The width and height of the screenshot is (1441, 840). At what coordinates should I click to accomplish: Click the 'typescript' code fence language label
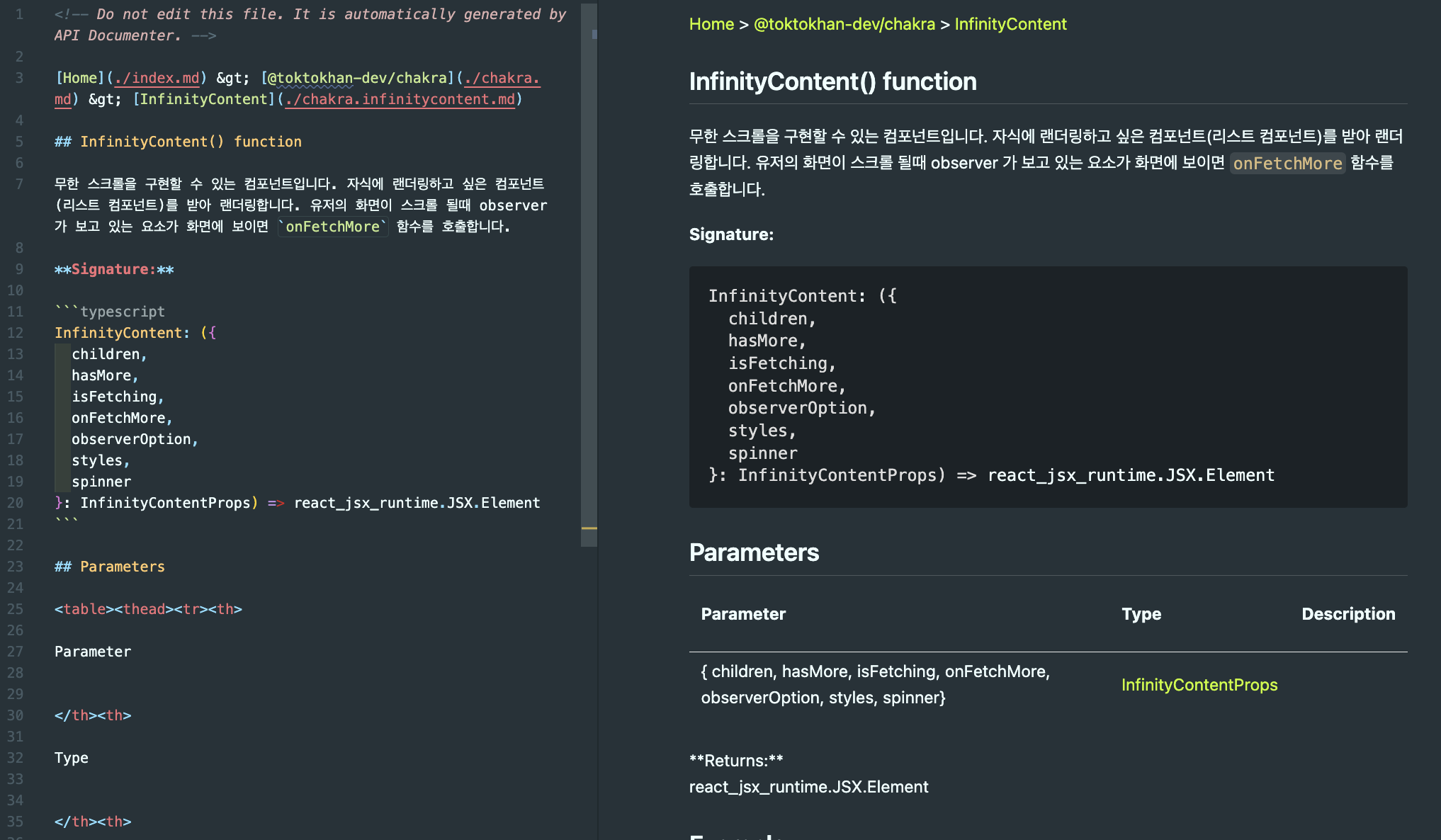[x=122, y=312]
